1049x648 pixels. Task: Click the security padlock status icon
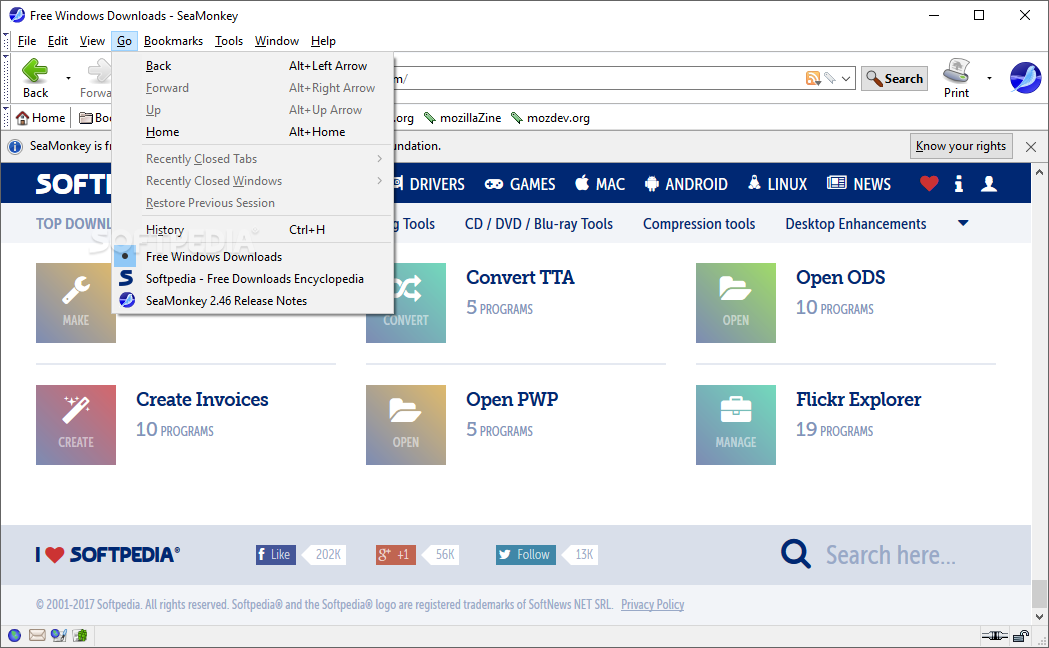pos(1021,635)
